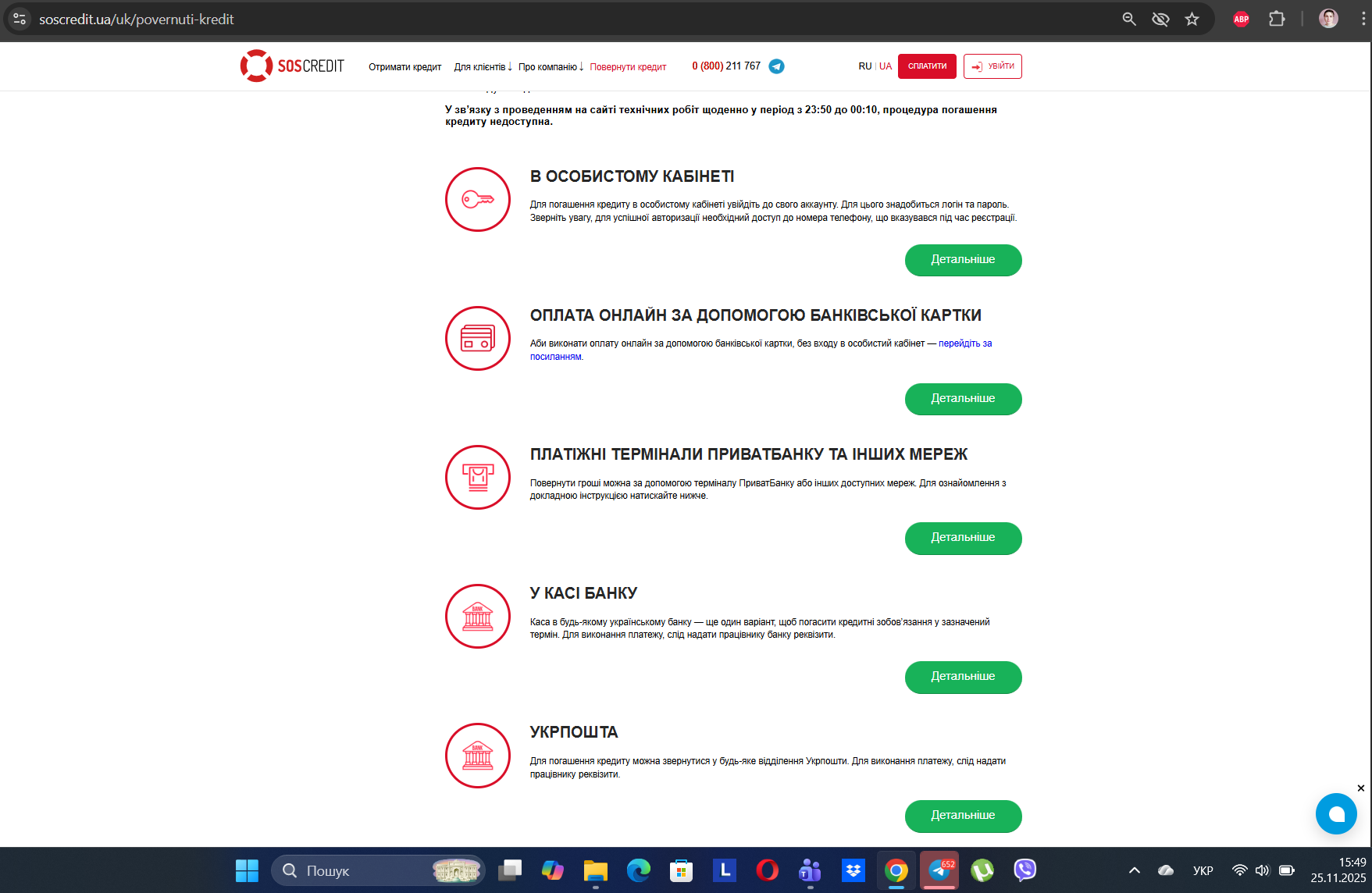Open the Telegram contact icon in the site header
Screen dimensions: 1372x893
[776, 66]
